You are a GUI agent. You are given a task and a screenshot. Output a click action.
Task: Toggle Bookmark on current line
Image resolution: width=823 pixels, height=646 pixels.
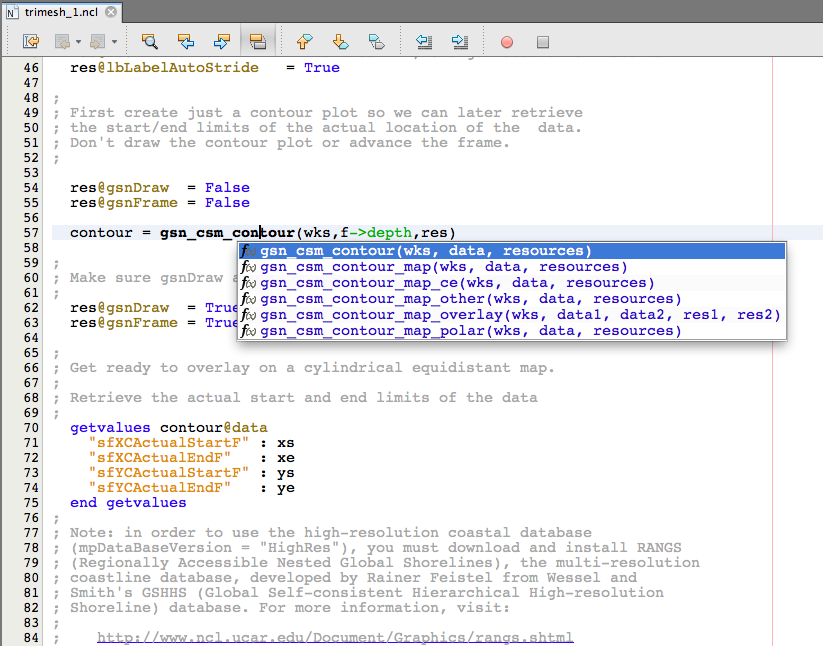click(376, 42)
